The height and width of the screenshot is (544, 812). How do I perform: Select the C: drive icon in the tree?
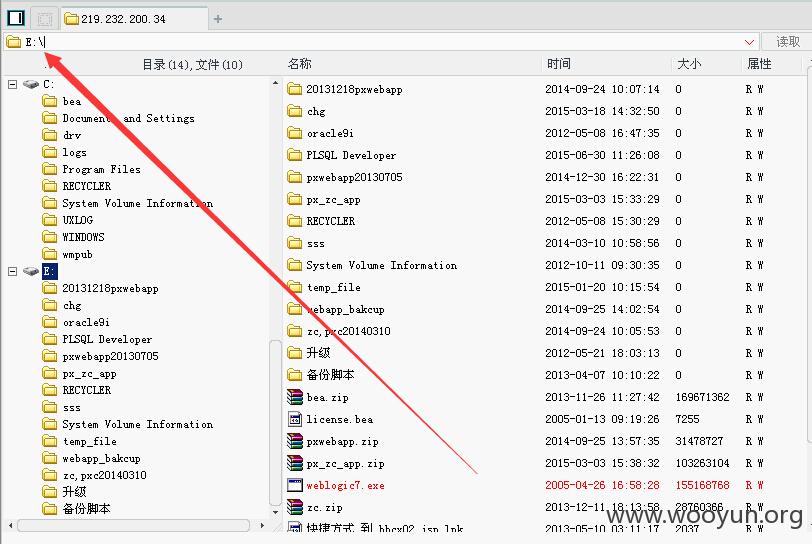(x=31, y=84)
